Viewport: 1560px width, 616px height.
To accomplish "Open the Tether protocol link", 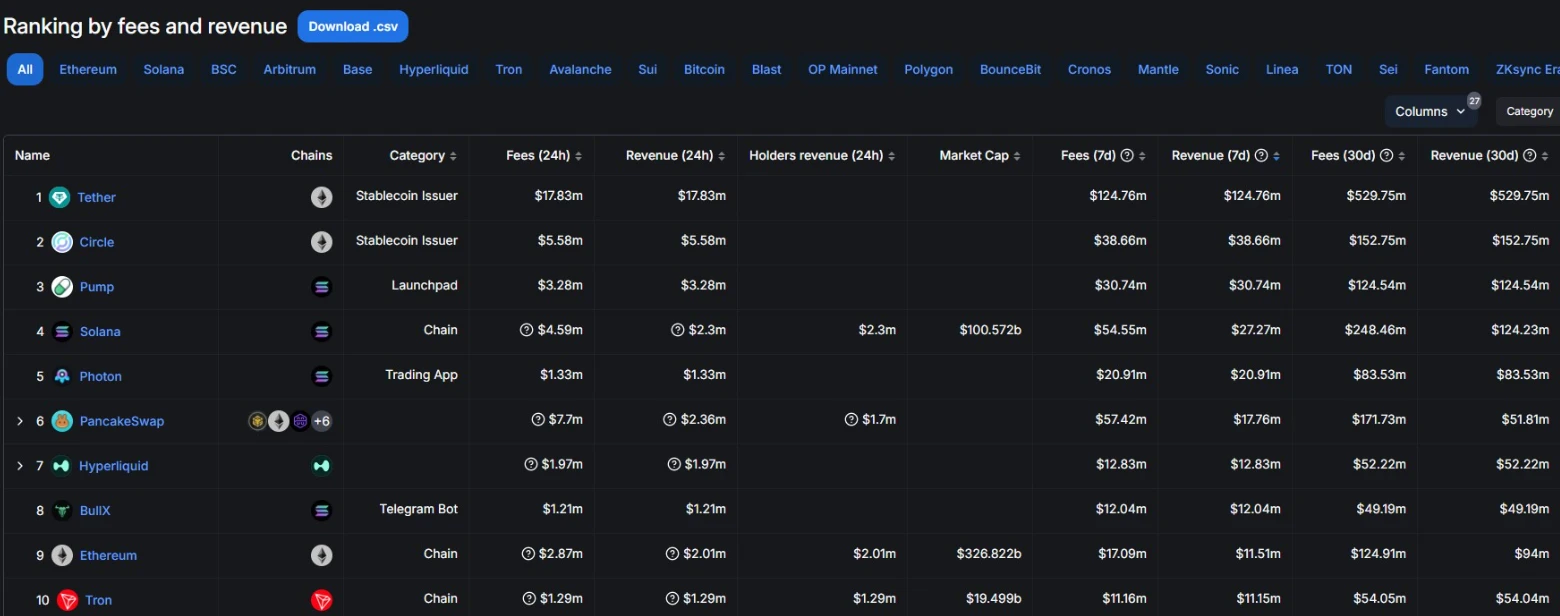I will (x=97, y=197).
